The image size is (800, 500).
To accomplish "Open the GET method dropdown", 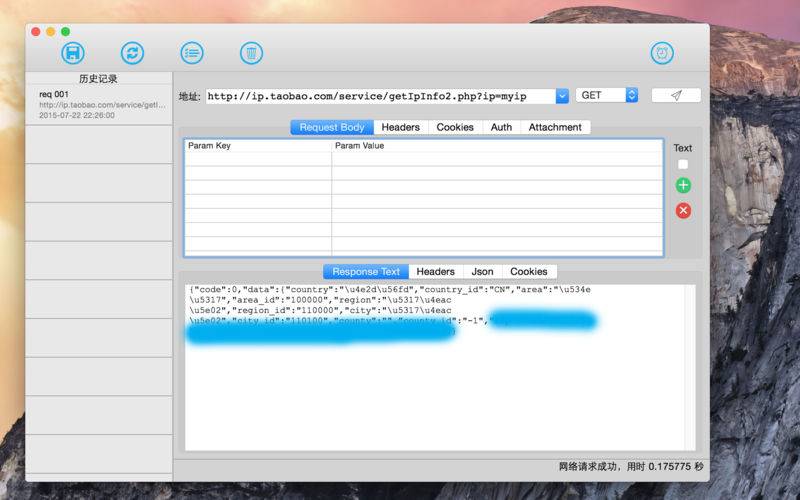I will [x=607, y=95].
